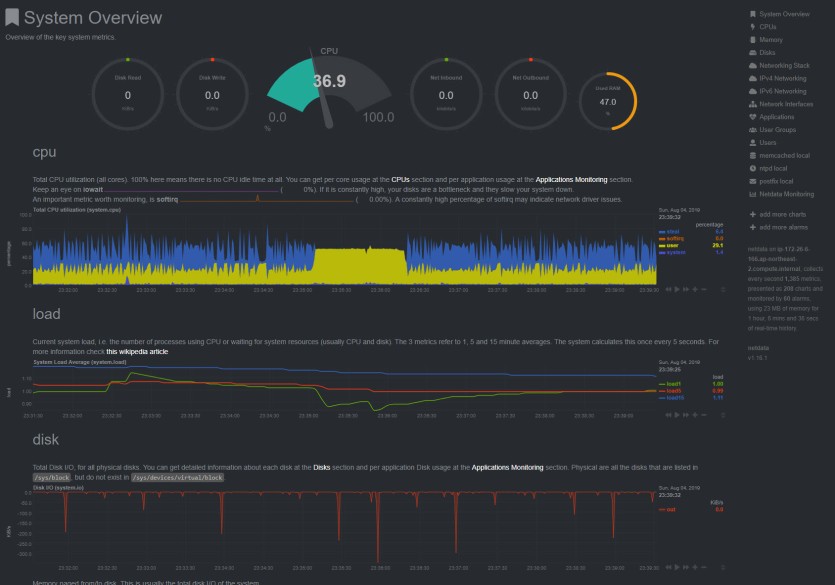The height and width of the screenshot is (585, 835).
Task: Open this wikipedia article link
Action: (x=137, y=352)
